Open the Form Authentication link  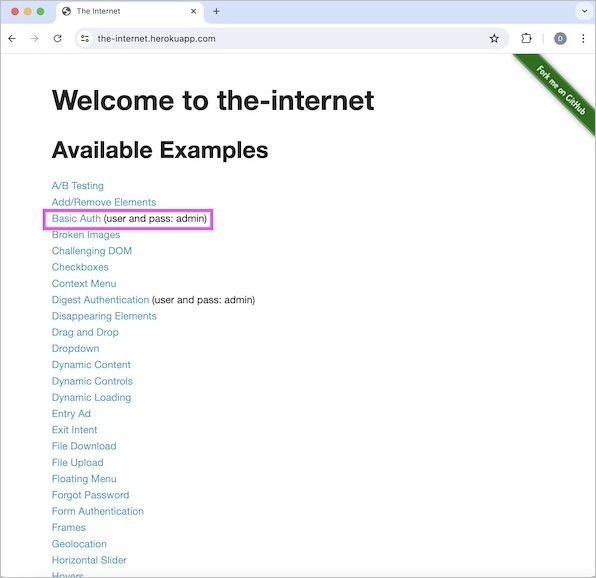tap(98, 511)
